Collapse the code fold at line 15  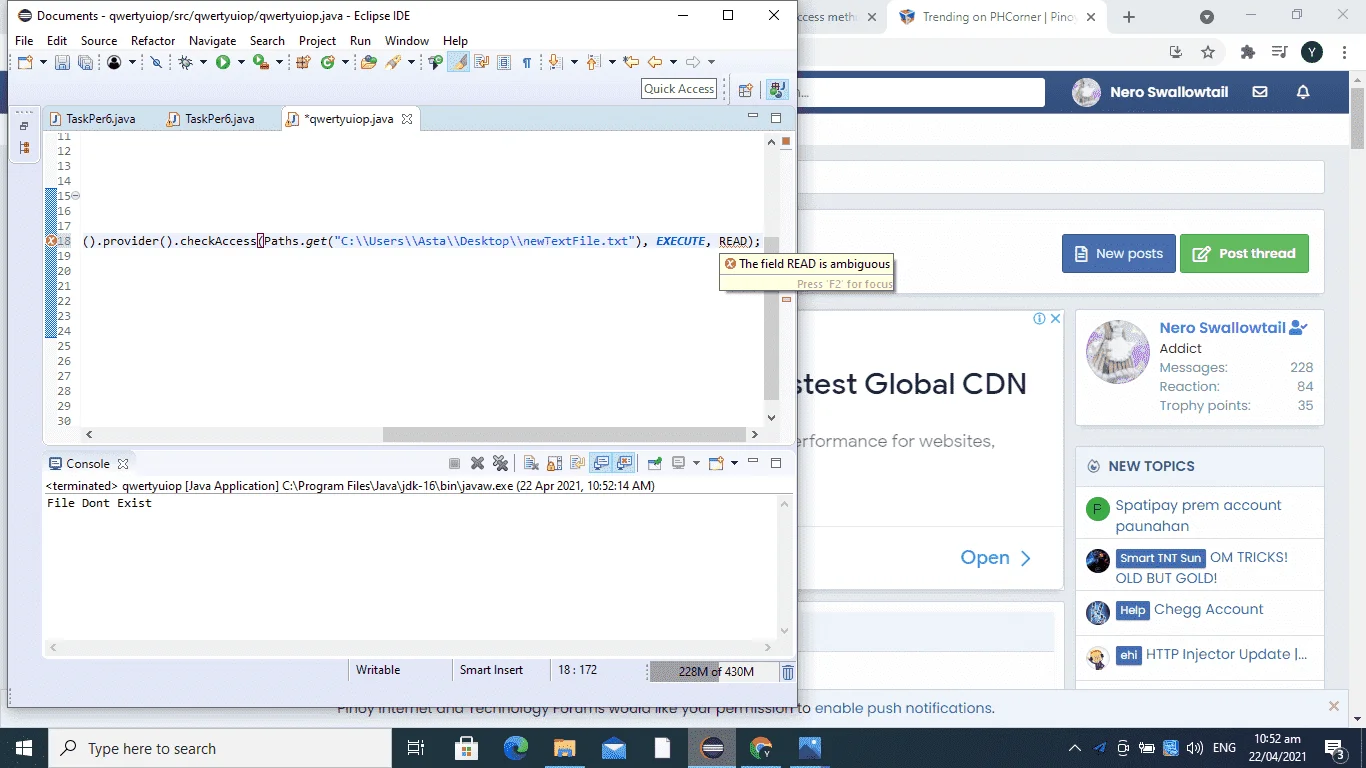[76, 196]
